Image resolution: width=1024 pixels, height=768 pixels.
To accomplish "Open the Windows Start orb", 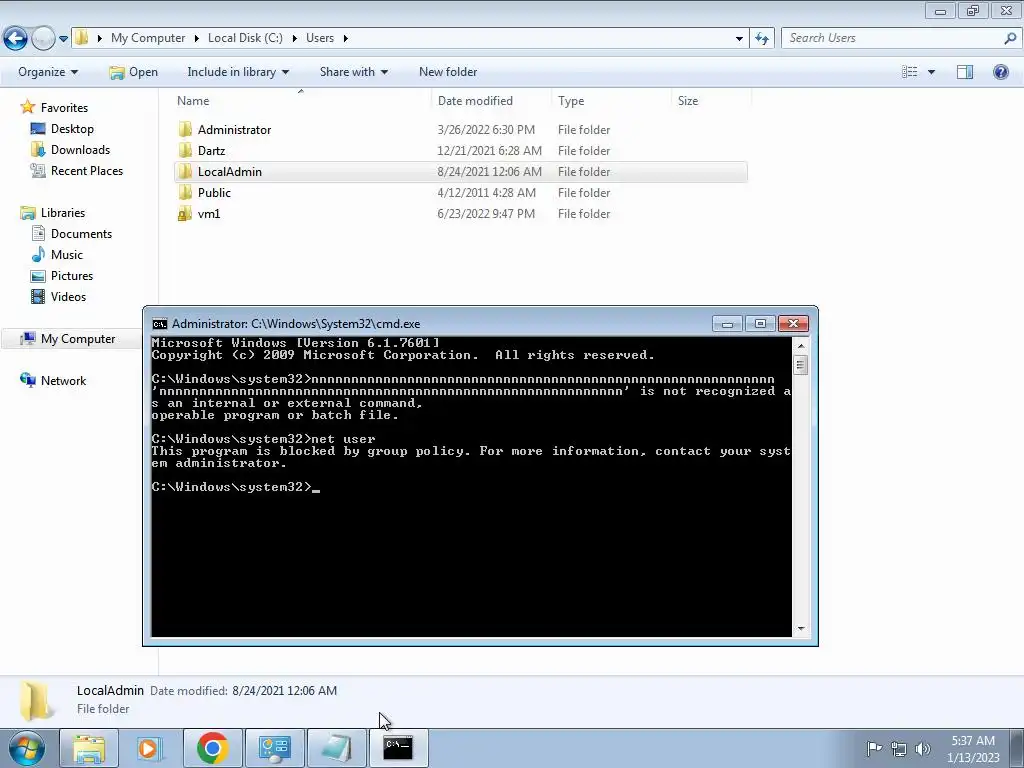I will coord(27,748).
